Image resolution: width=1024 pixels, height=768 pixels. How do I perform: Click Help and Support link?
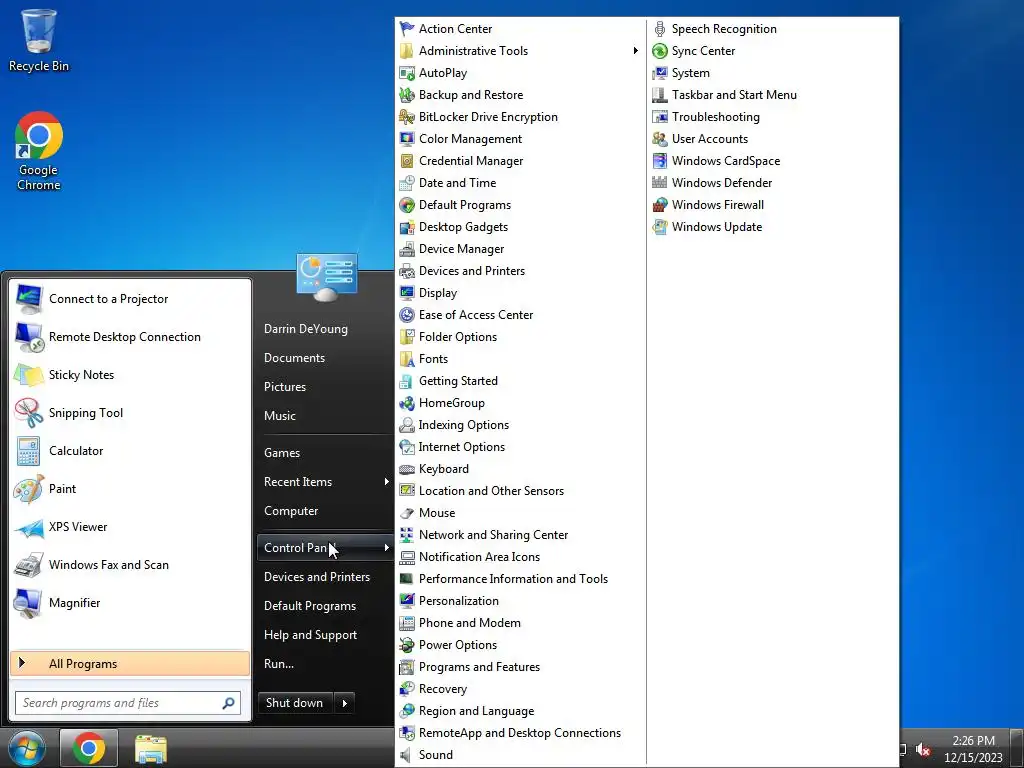click(310, 635)
